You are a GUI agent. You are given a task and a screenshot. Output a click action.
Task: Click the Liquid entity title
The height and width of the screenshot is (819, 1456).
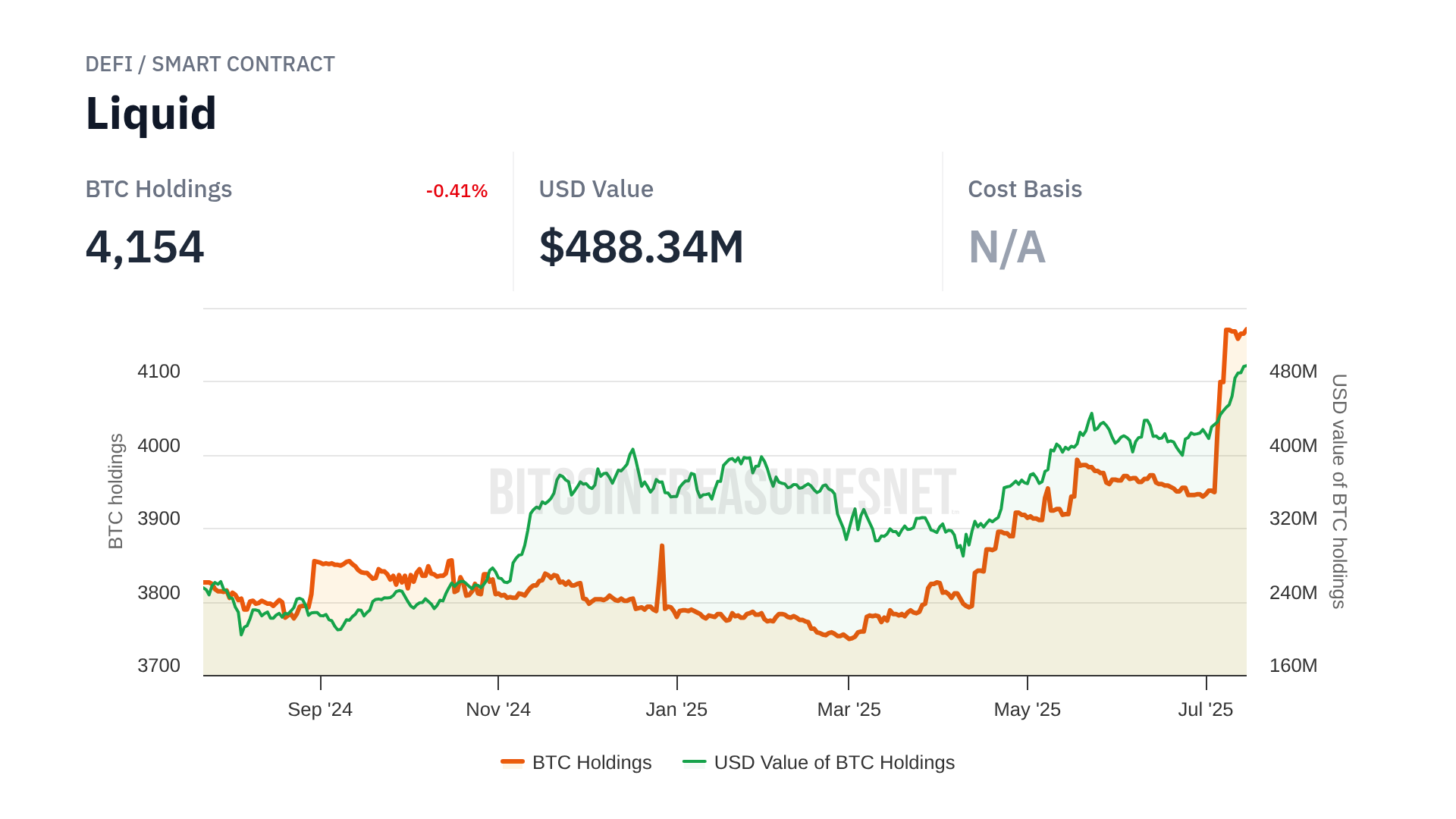tap(151, 114)
